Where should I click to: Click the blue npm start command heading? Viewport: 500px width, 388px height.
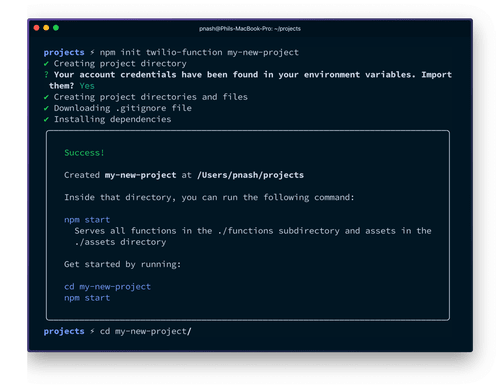pyautogui.click(x=87, y=220)
